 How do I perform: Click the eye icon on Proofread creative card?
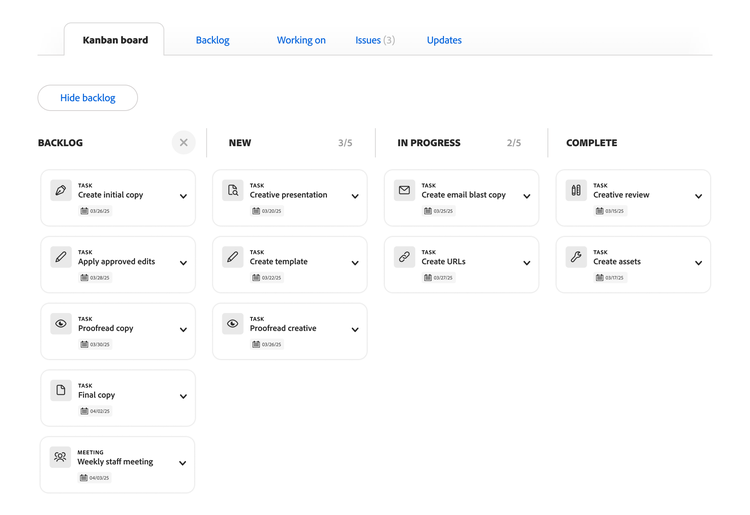coord(232,324)
